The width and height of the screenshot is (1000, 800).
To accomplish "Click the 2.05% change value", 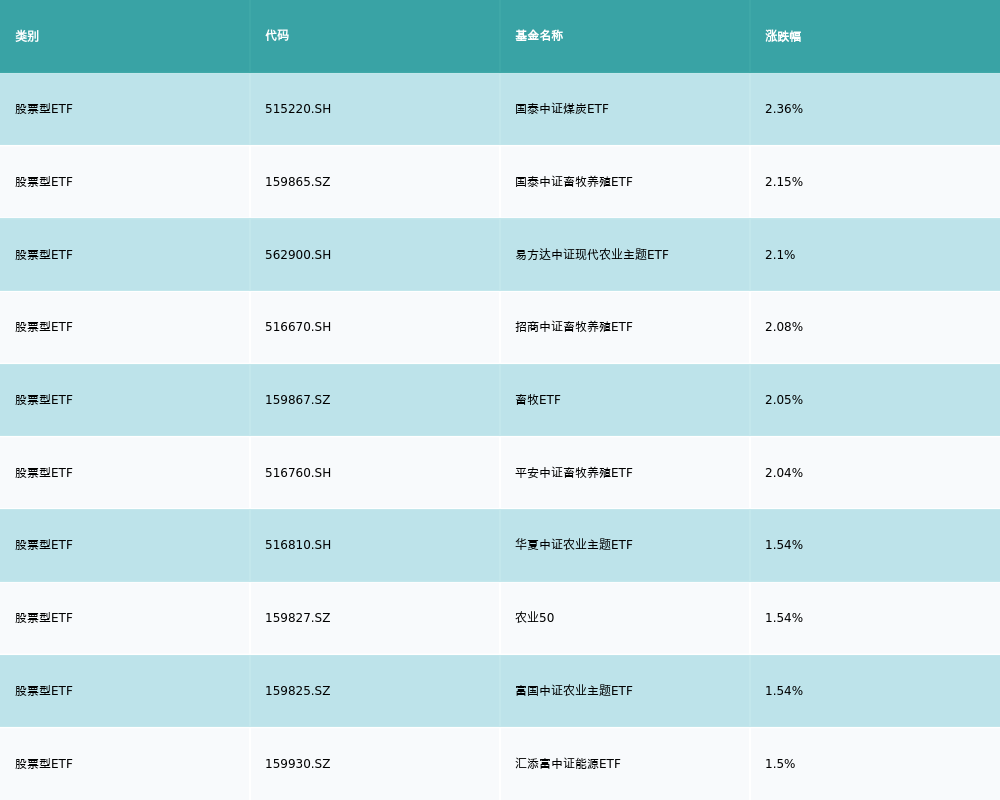I will pos(784,400).
